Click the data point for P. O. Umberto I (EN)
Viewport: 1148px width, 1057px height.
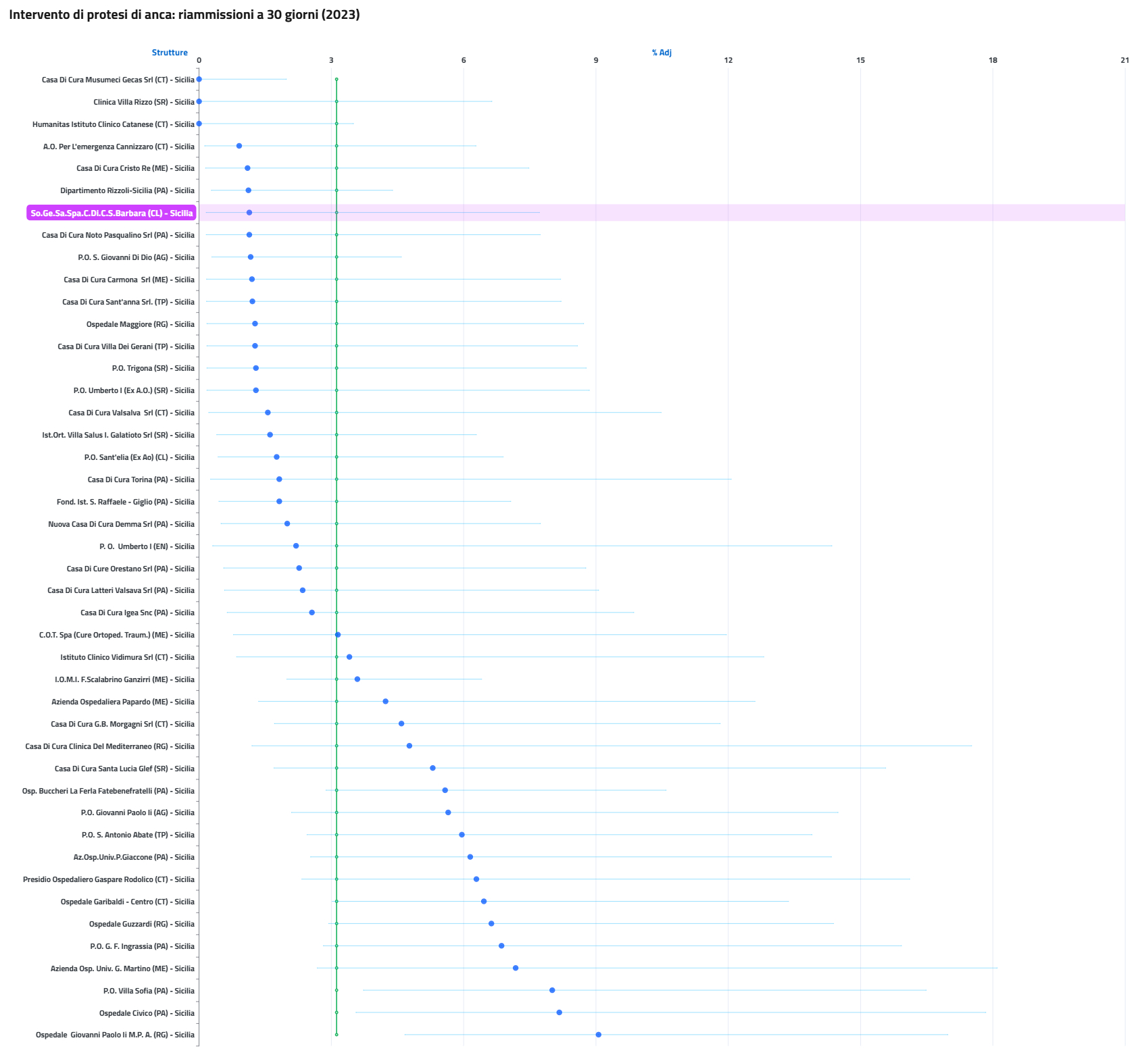click(x=296, y=546)
